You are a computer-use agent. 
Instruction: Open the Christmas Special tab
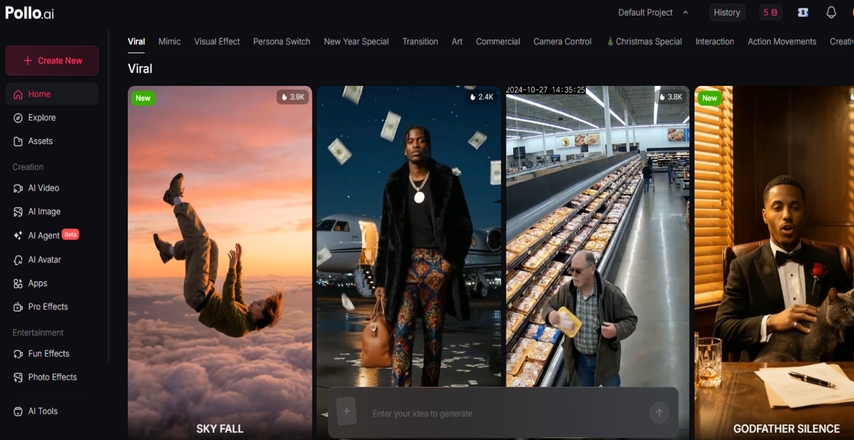point(644,42)
